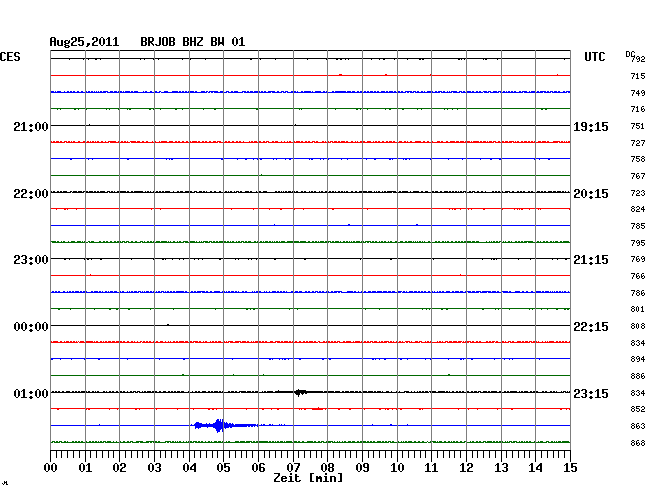Screen dimensions: 650x494
Task: Select the offset value 727
Action: point(638,143)
